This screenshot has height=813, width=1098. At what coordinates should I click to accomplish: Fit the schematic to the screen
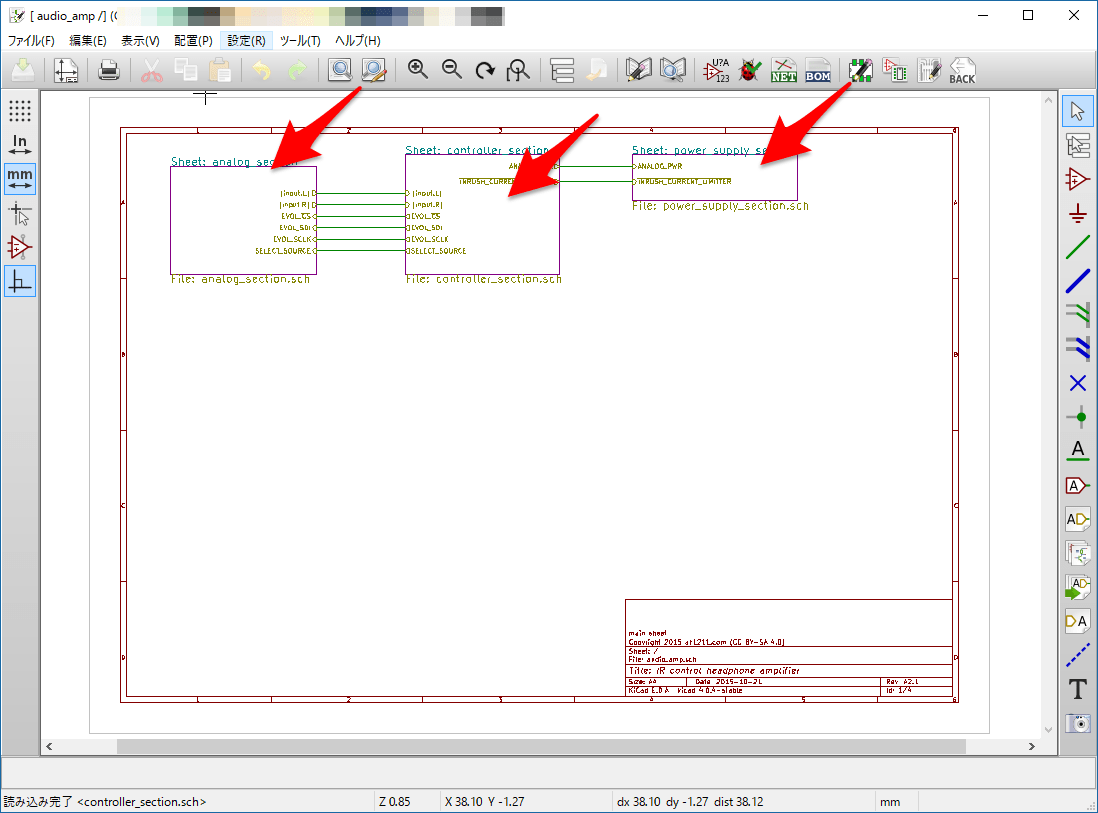[x=518, y=71]
